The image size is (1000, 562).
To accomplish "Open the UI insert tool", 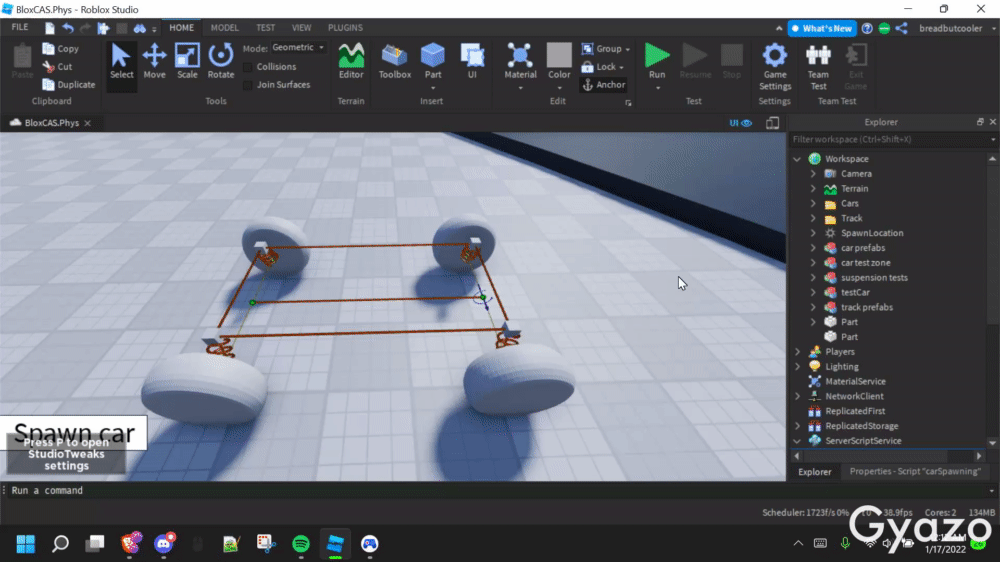I will [472, 62].
